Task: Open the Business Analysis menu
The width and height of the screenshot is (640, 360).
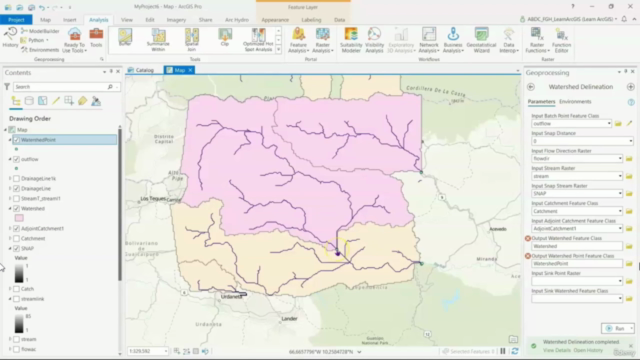Action: tap(453, 40)
